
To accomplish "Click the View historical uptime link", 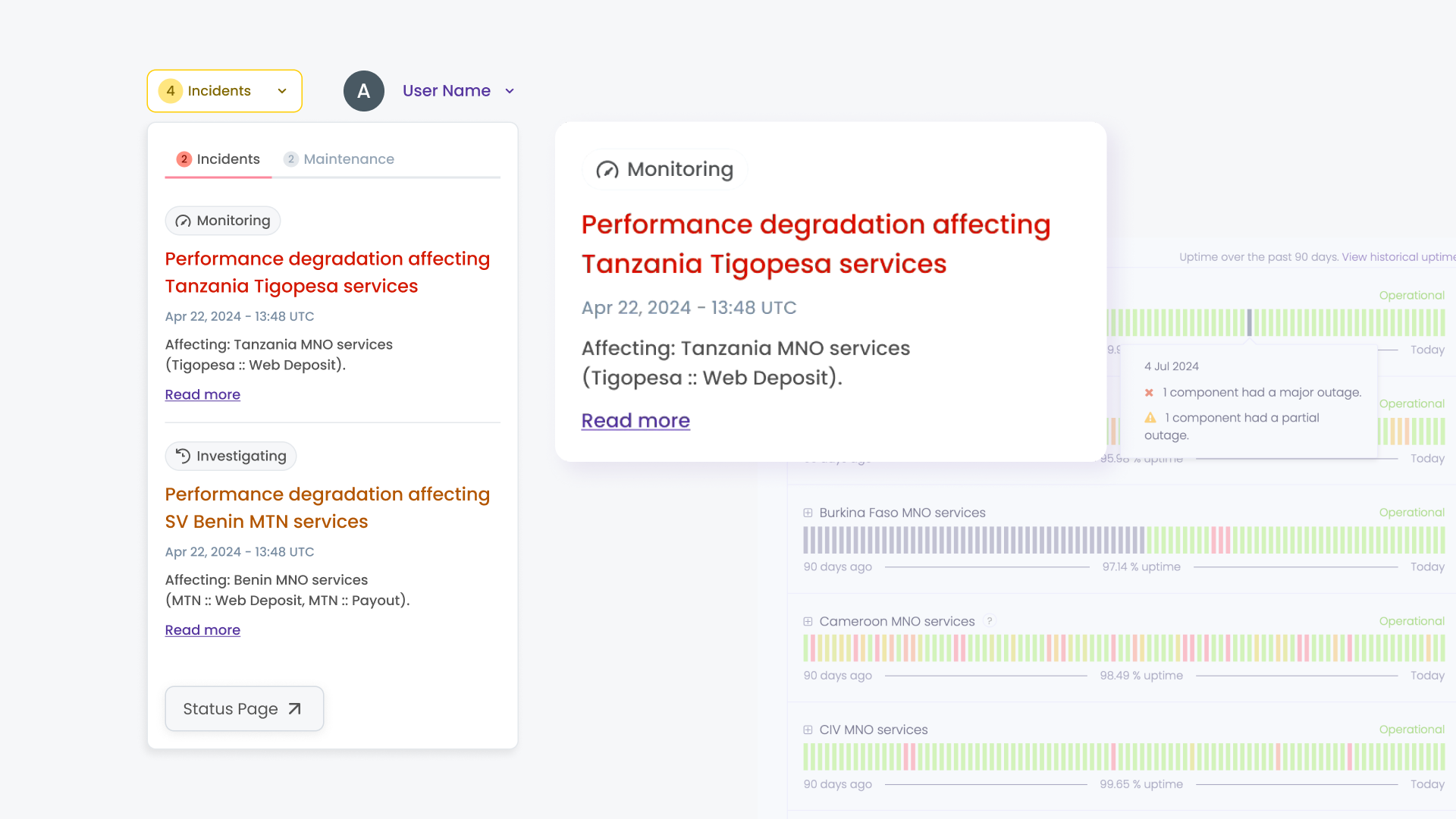I will click(1398, 257).
